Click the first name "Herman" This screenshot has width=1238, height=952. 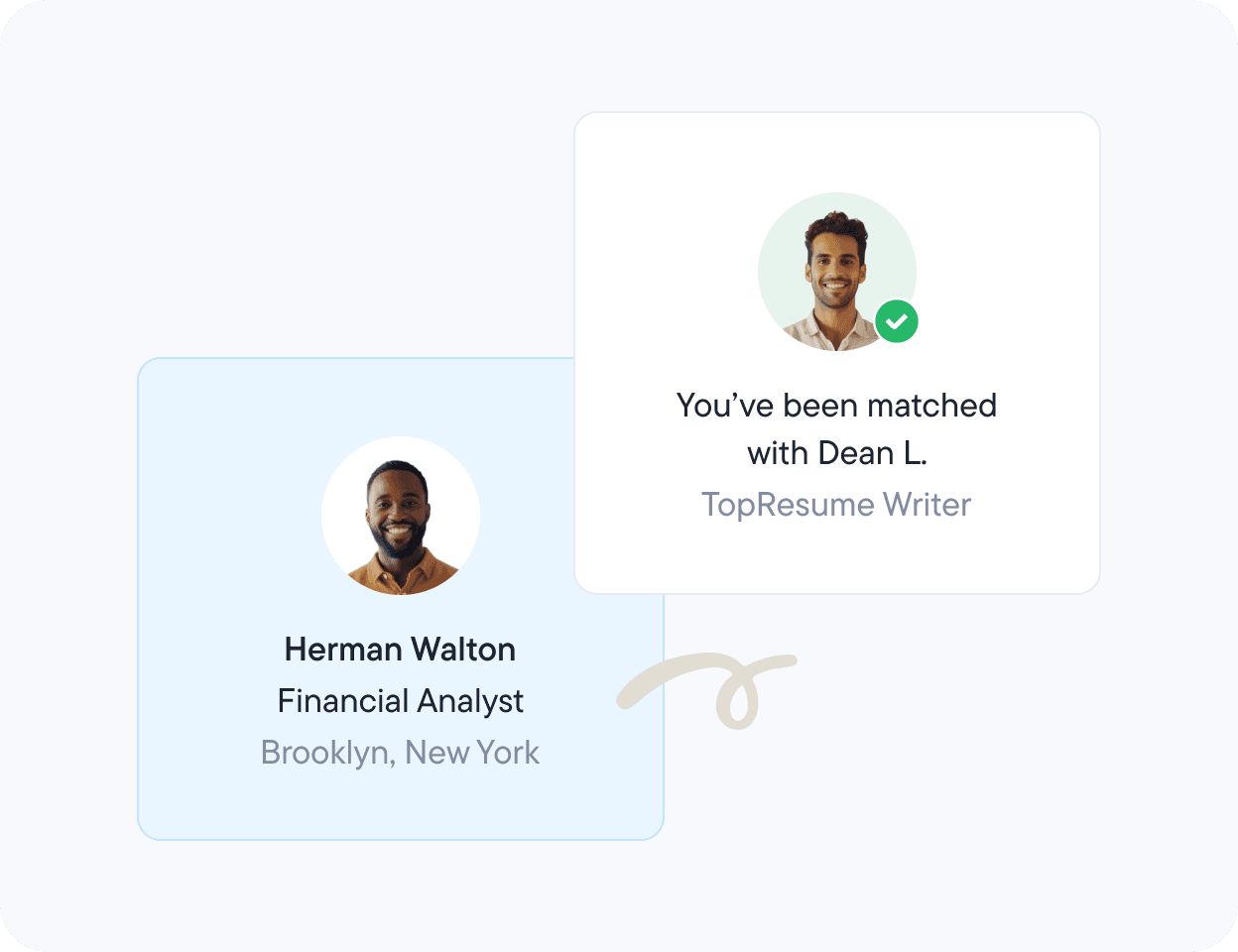pos(343,650)
